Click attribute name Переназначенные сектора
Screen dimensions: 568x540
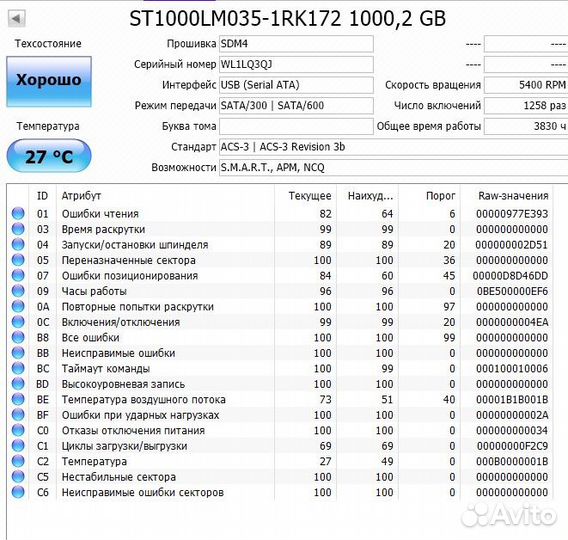[129, 260]
